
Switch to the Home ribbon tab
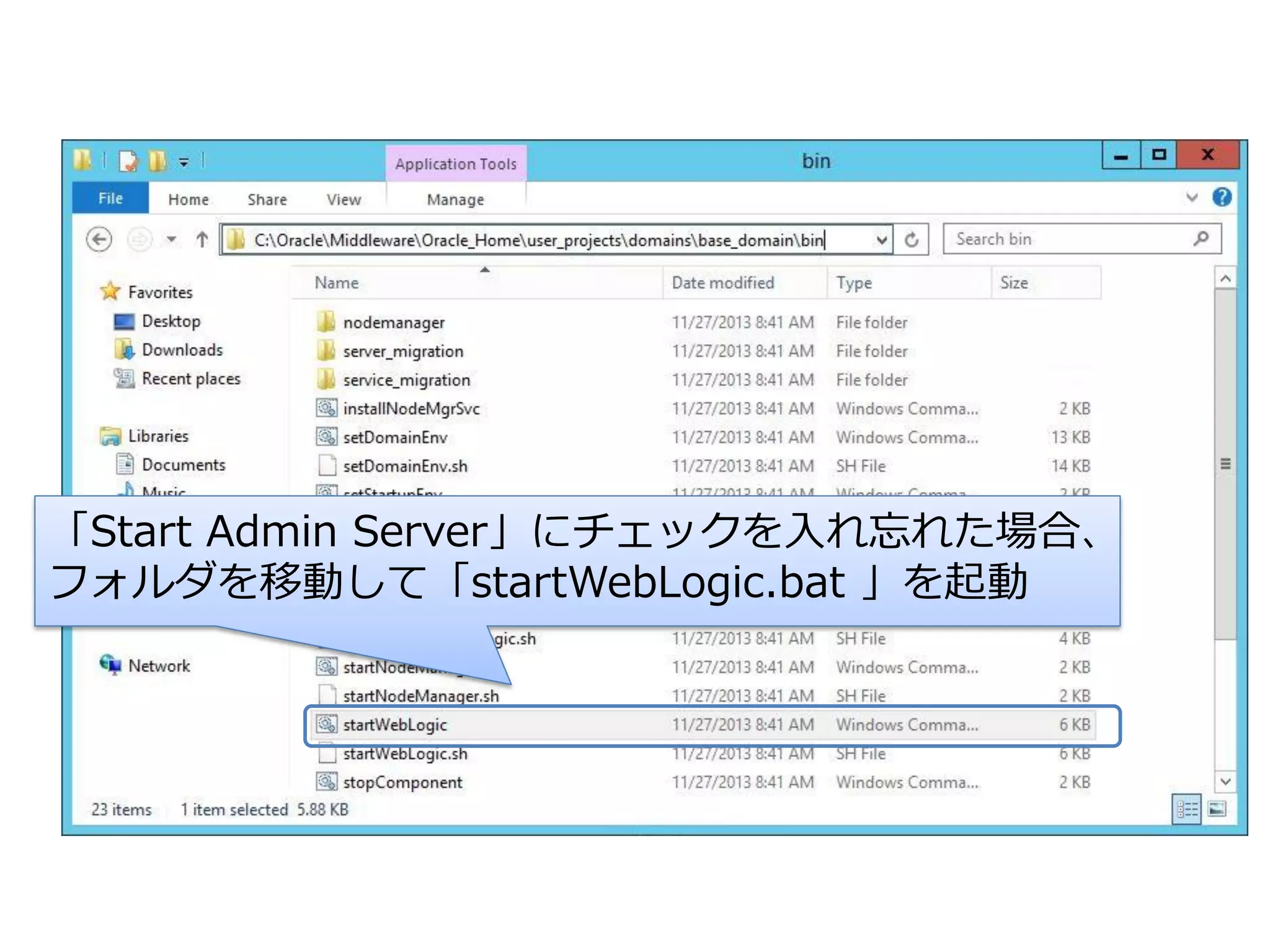point(189,200)
